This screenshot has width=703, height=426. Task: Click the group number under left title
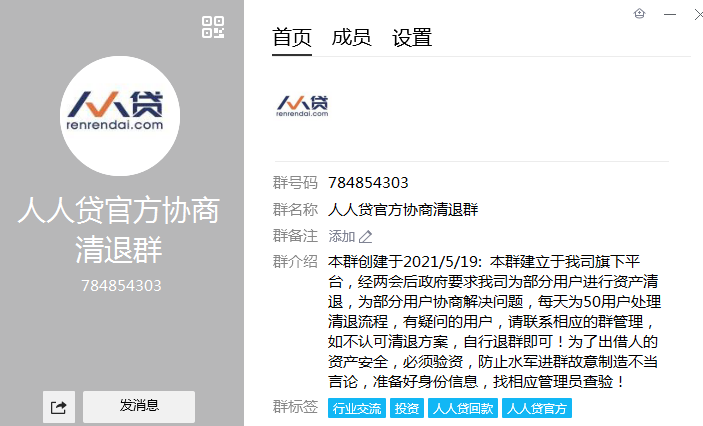tap(121, 286)
